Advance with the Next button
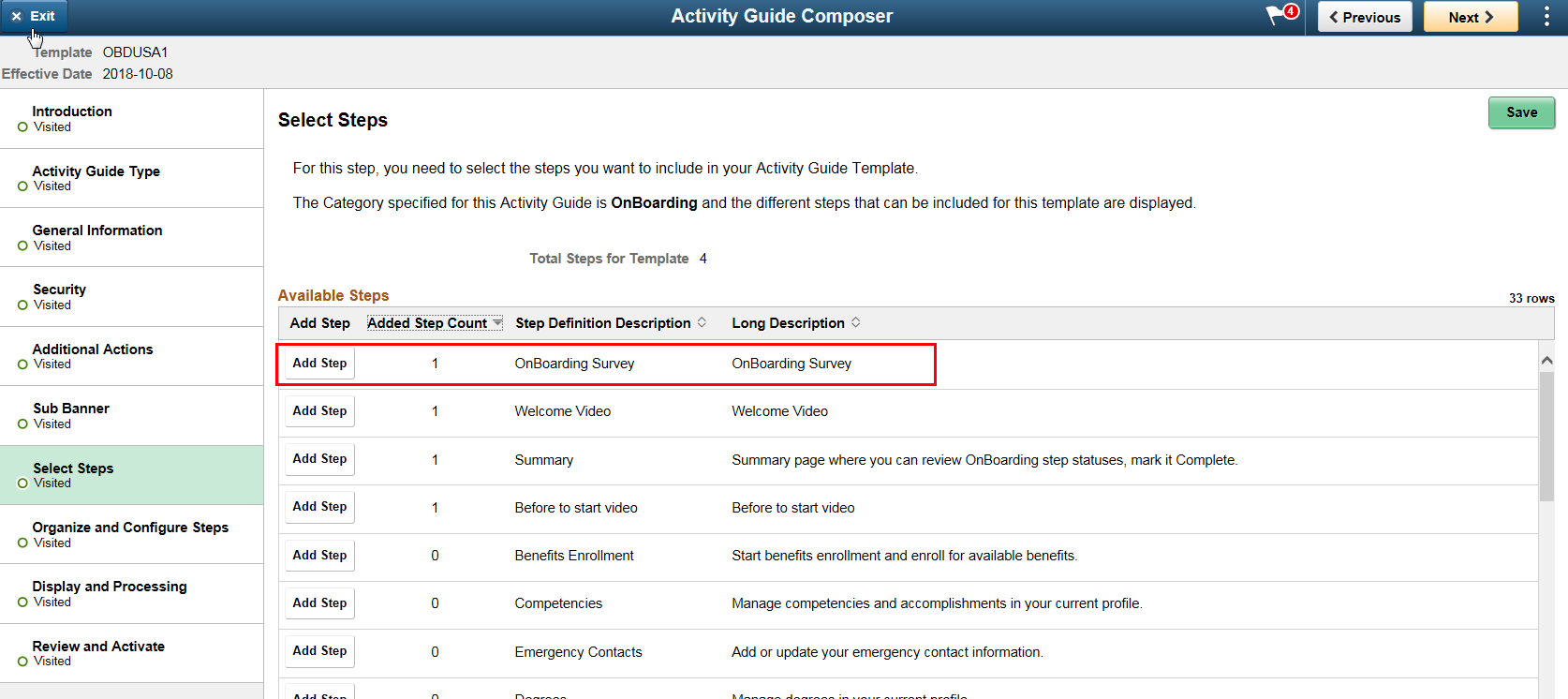The width and height of the screenshot is (1568, 699). (1470, 17)
